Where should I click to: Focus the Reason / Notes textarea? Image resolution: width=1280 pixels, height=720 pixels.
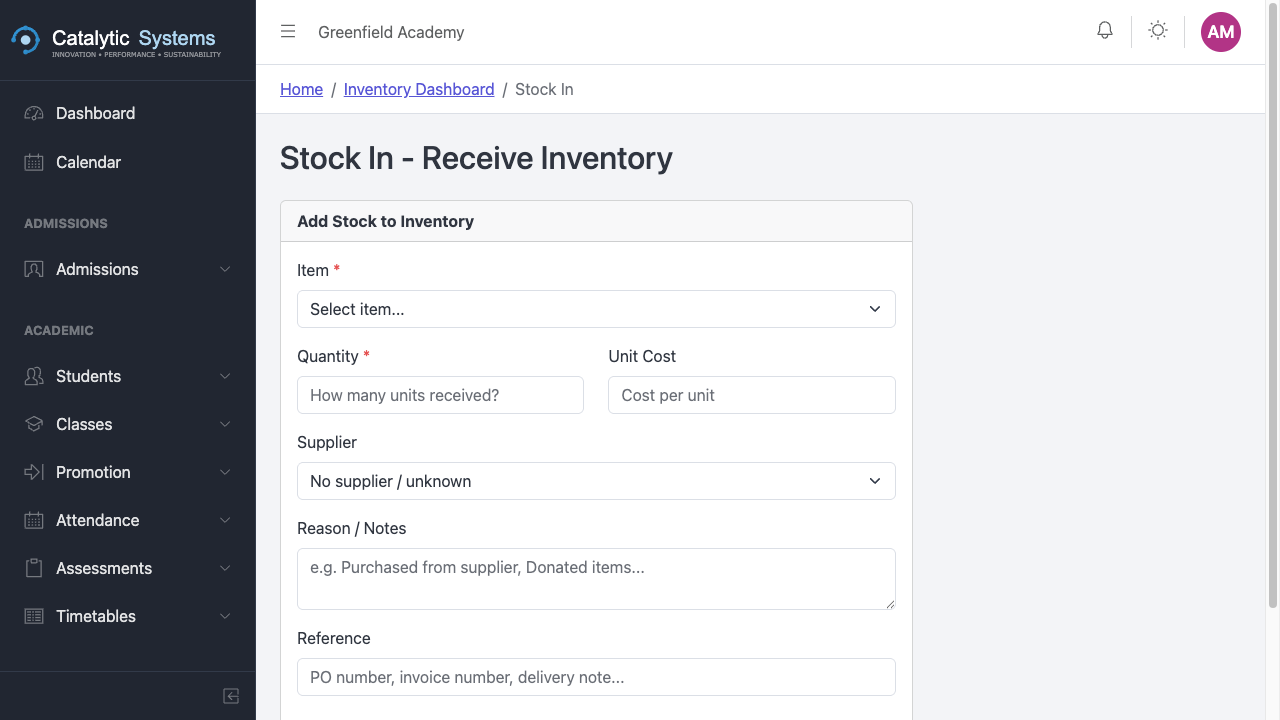pyautogui.click(x=596, y=579)
